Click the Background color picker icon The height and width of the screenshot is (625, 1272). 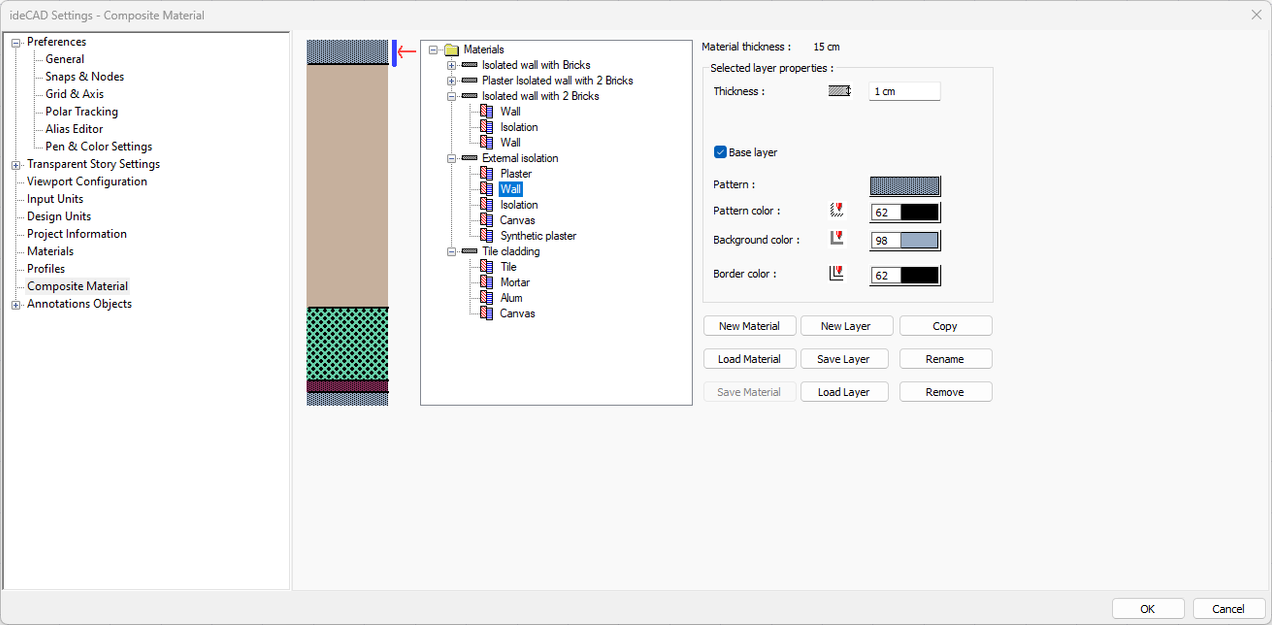[836, 239]
